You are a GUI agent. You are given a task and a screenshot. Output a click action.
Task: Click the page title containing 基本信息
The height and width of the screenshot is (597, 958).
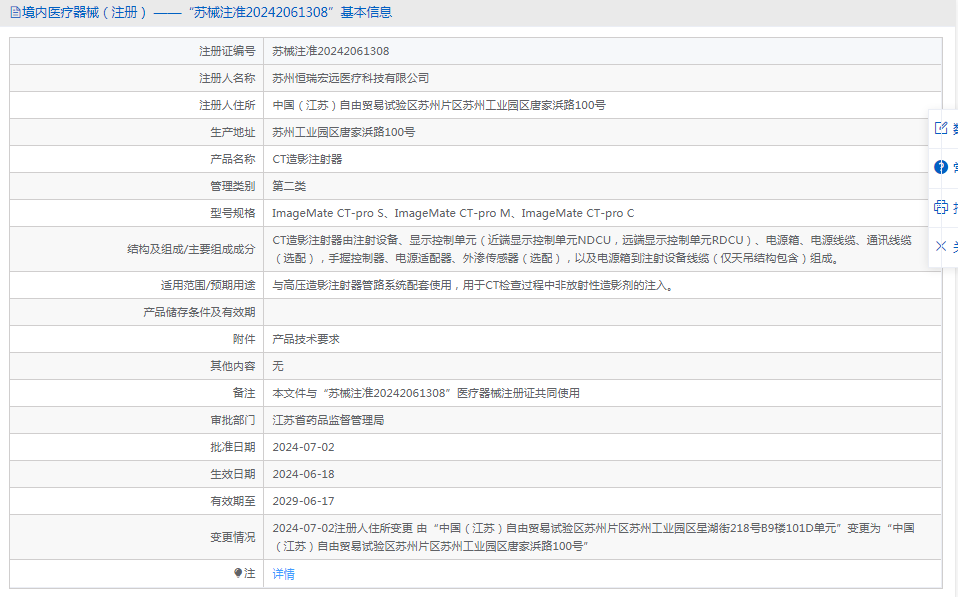point(207,12)
